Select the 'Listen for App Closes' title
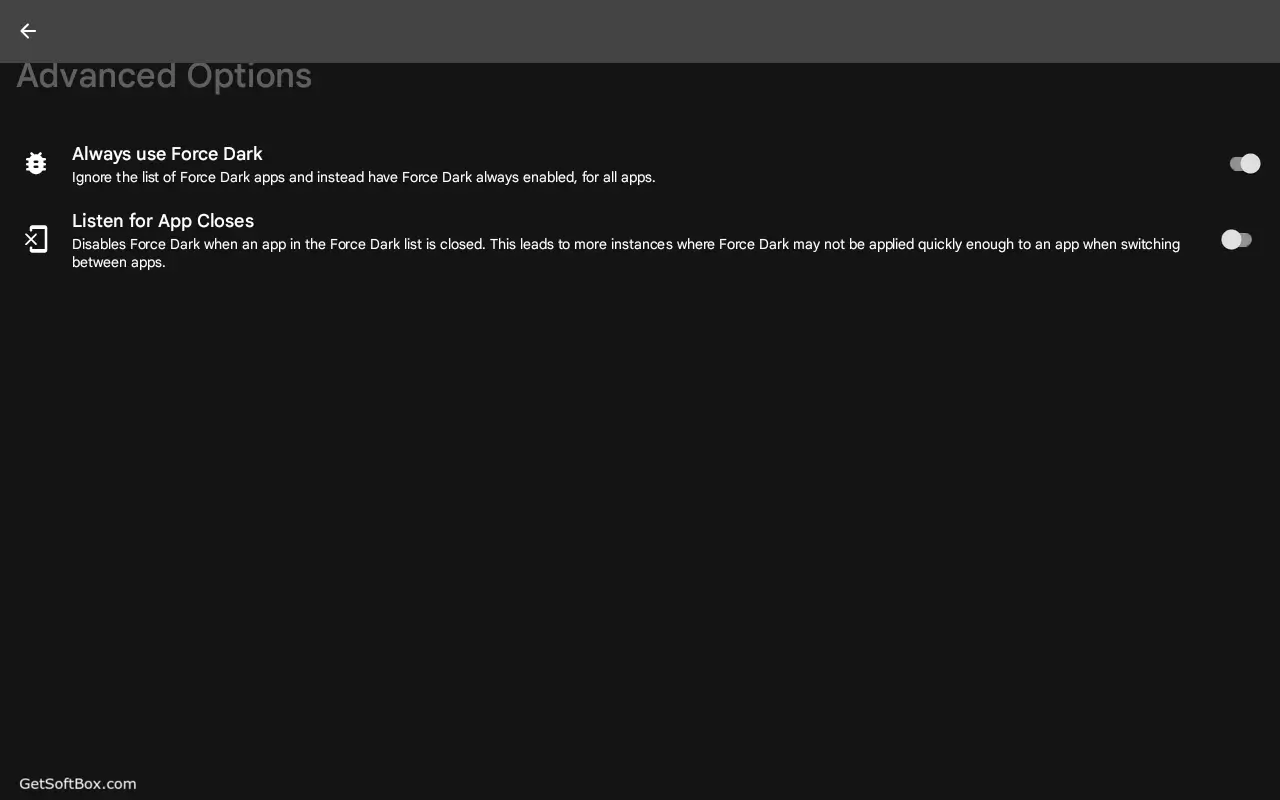Viewport: 1280px width, 800px height. pyautogui.click(x=163, y=221)
